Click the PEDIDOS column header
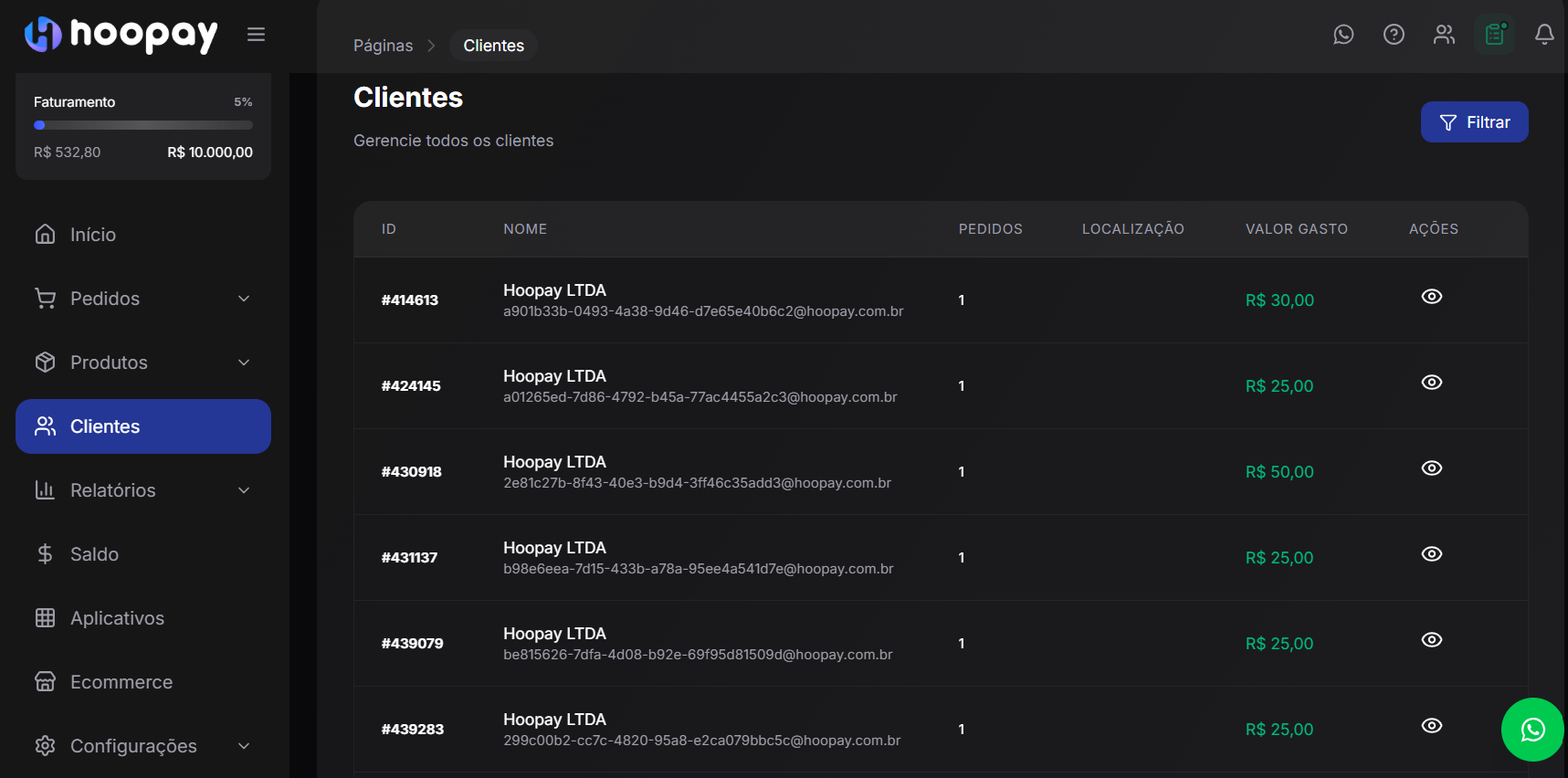The image size is (1568, 778). (x=990, y=229)
